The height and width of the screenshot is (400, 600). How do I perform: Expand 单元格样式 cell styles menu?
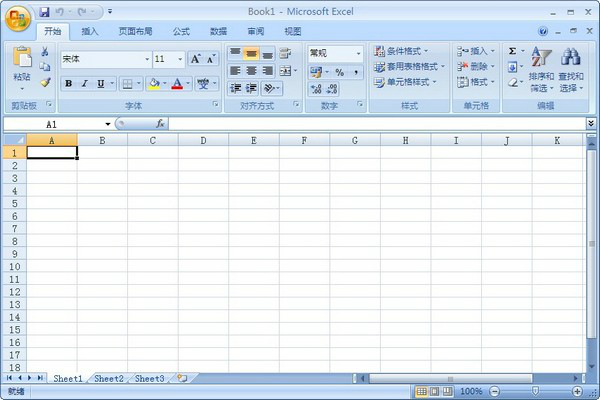coord(405,82)
